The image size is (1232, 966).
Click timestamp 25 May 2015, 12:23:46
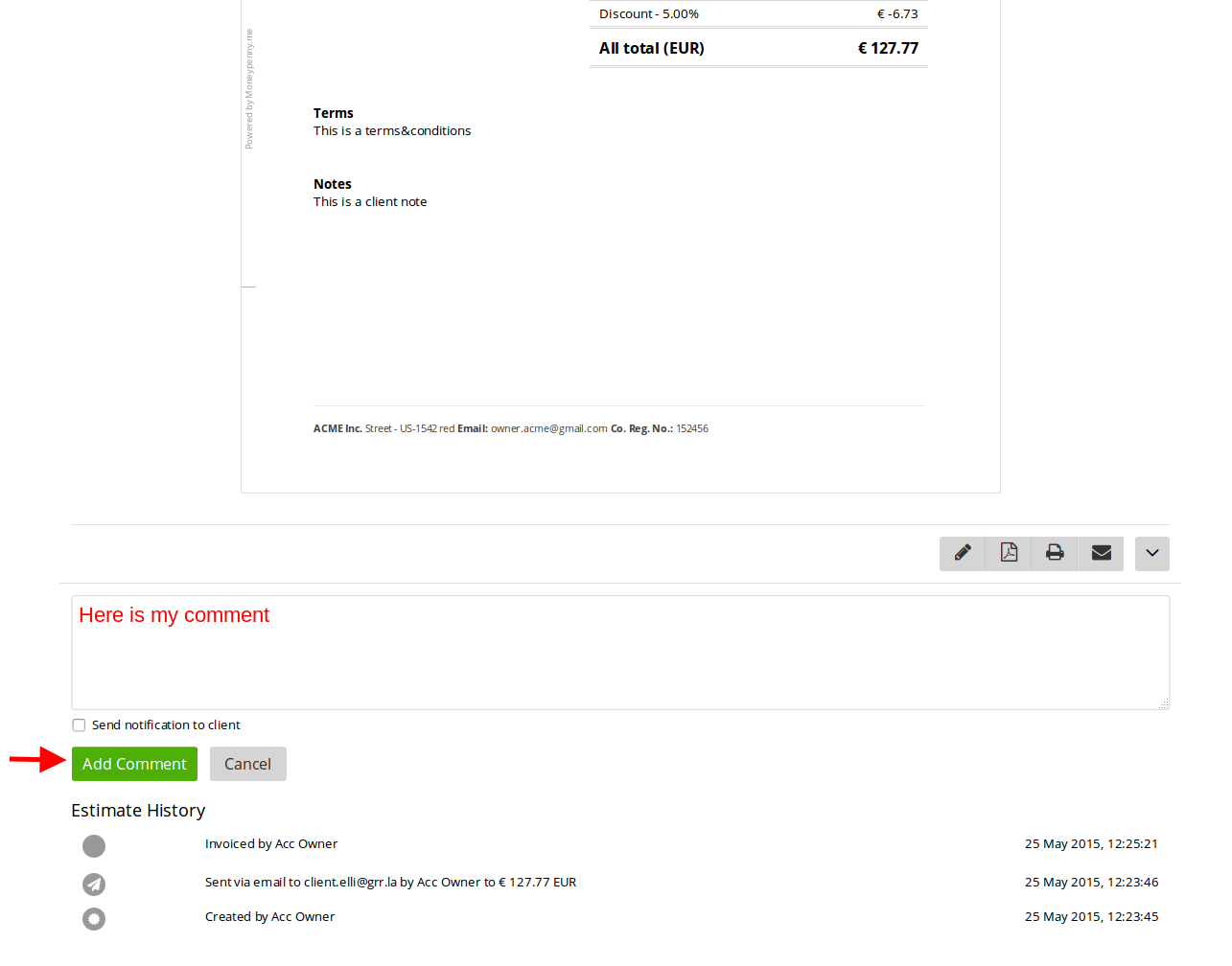point(1091,883)
